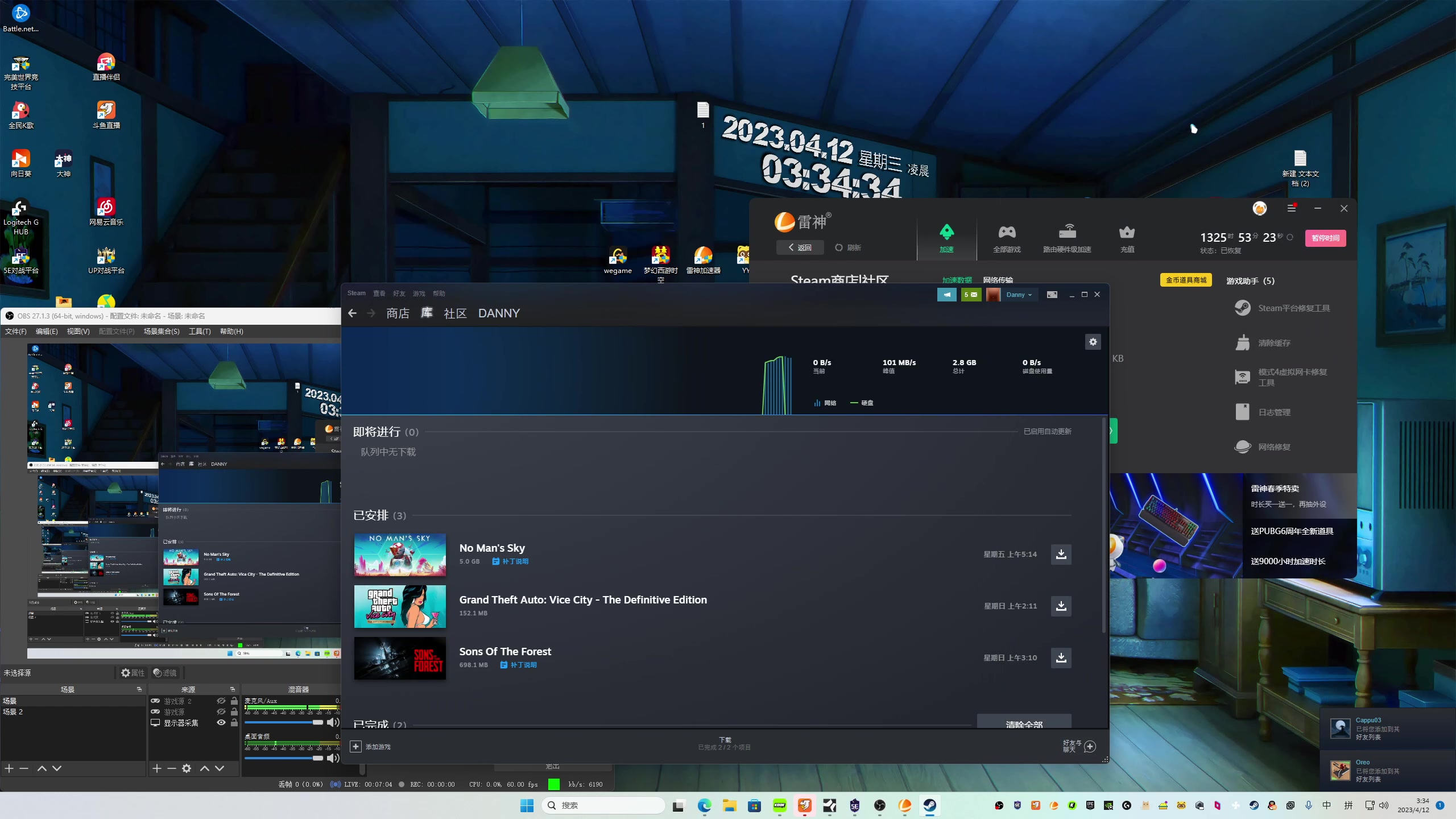Open 补丁说明 for Sons Of The Forest
This screenshot has height=819, width=1456.
click(518, 665)
